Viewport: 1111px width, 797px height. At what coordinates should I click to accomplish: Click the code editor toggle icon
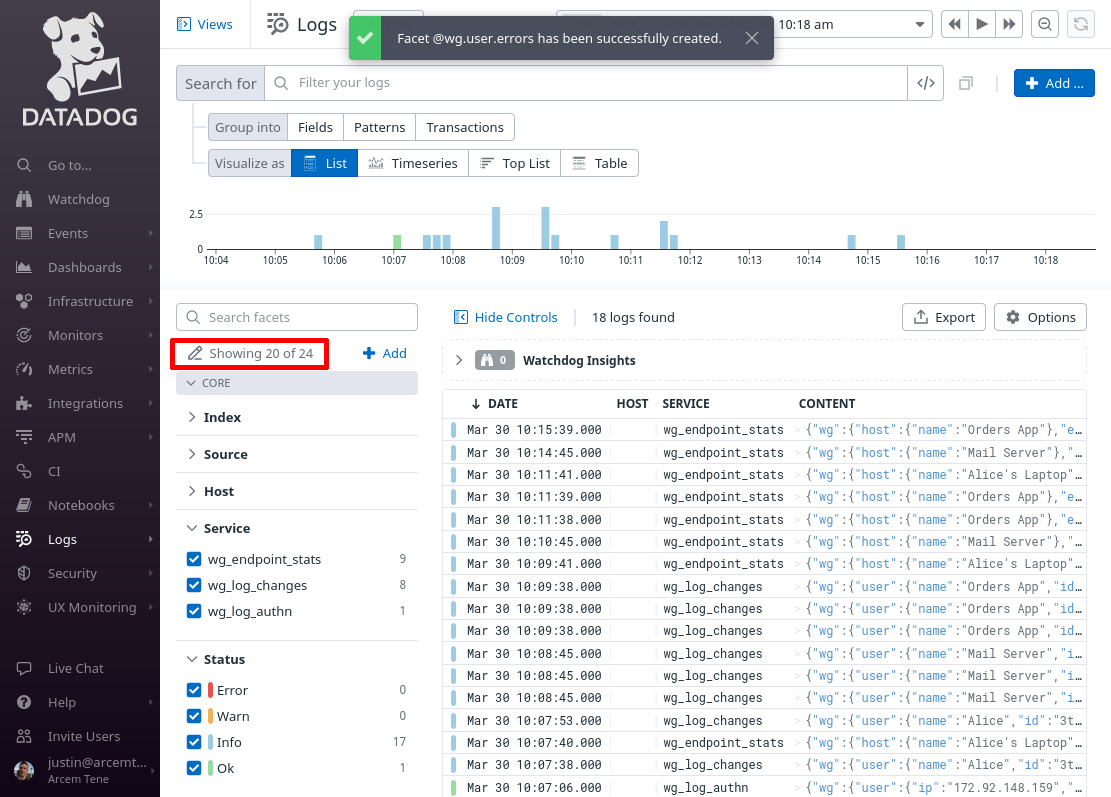coord(925,83)
